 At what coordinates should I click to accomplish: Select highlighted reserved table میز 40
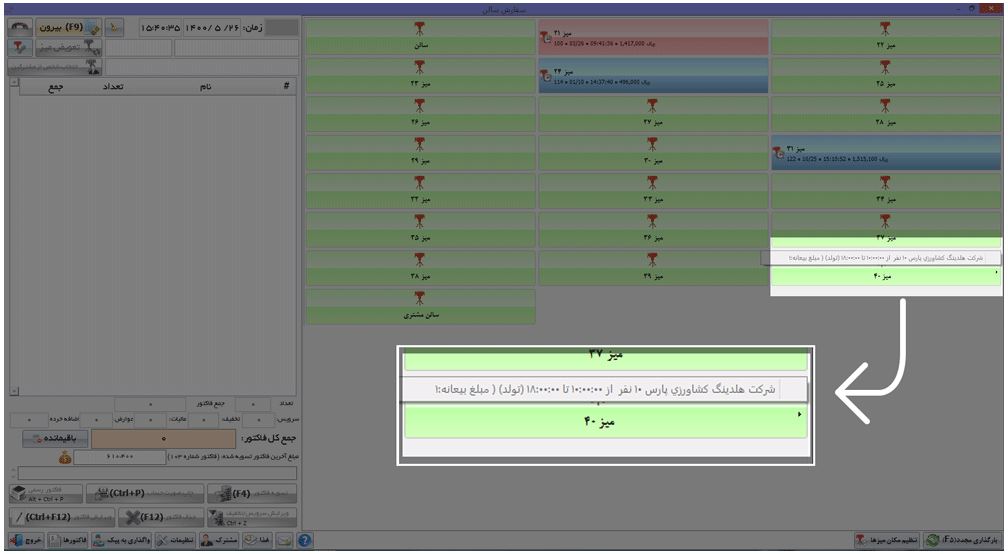(x=886, y=276)
